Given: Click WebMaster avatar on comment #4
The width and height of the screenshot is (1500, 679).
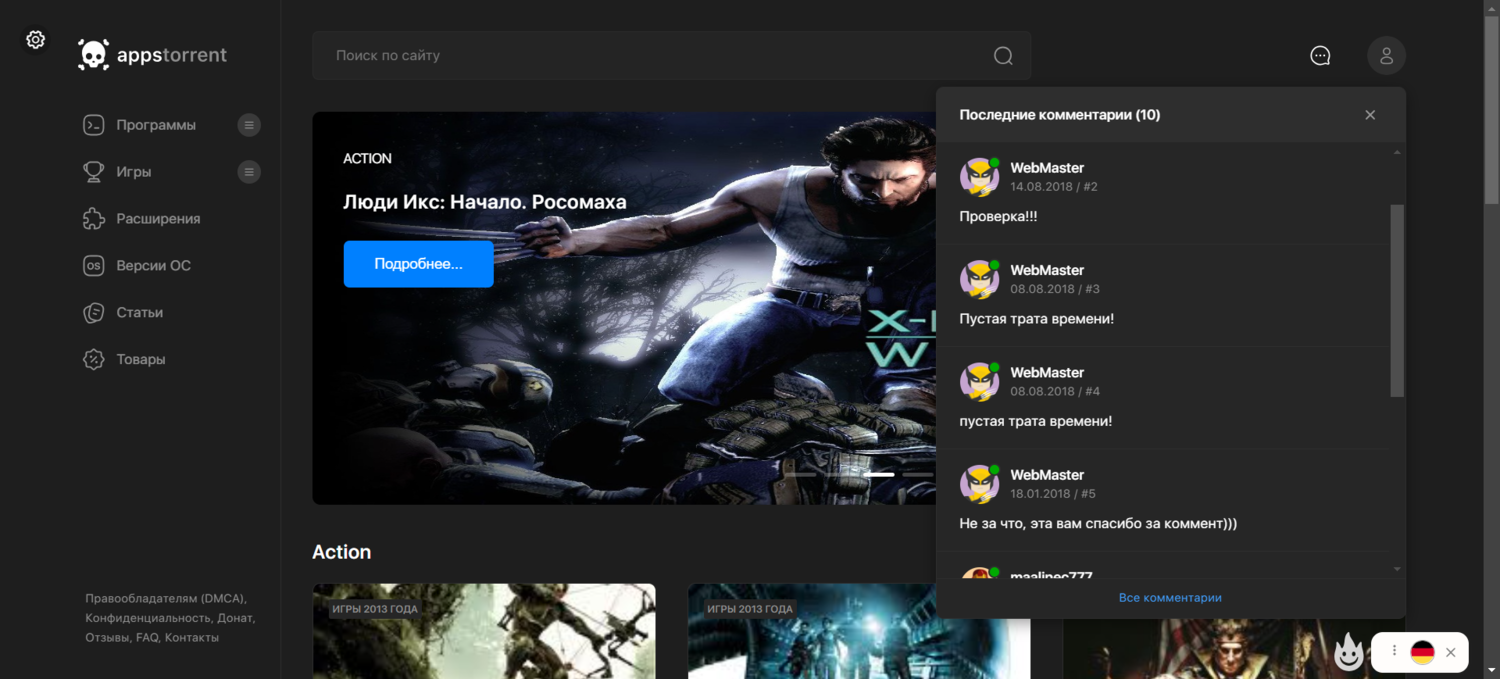Looking at the screenshot, I should 979,382.
